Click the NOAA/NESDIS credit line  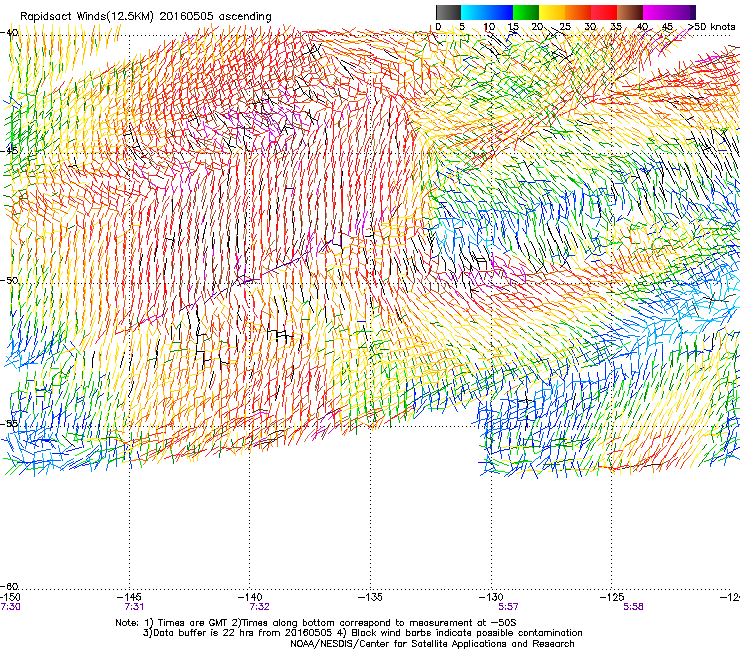432,644
